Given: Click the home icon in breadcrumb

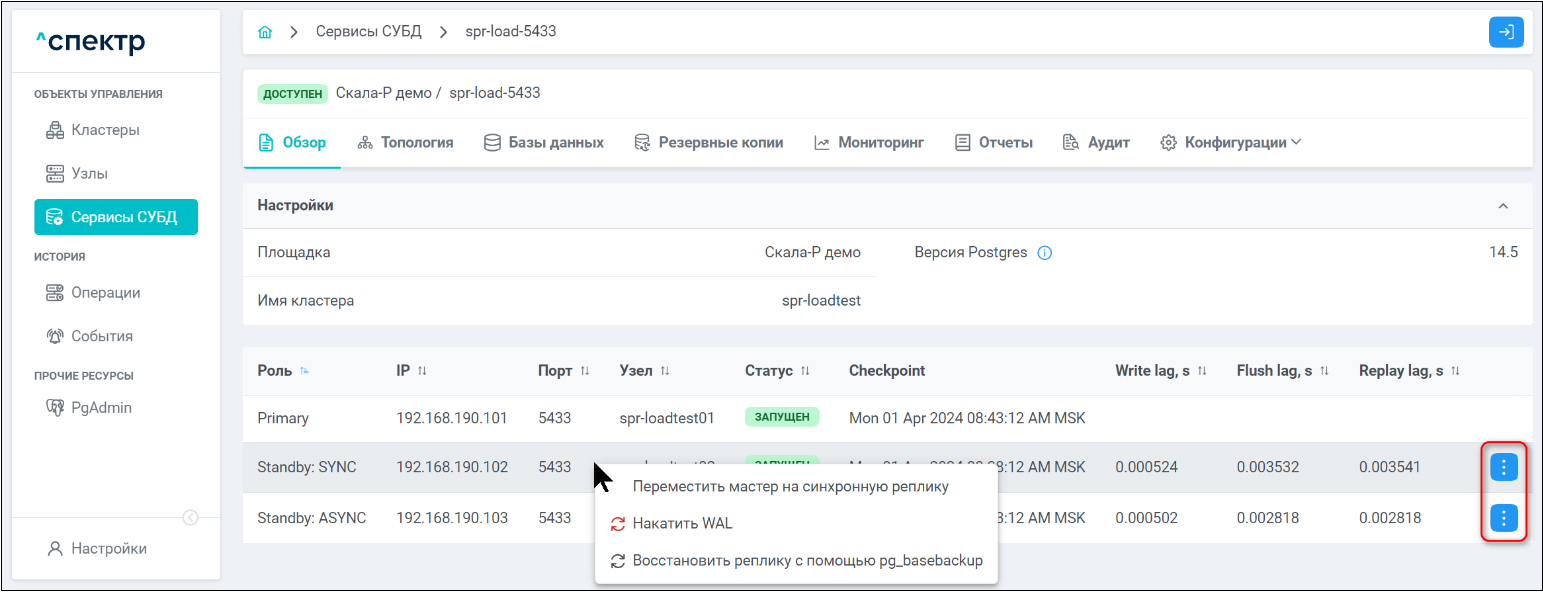Looking at the screenshot, I should (x=265, y=32).
